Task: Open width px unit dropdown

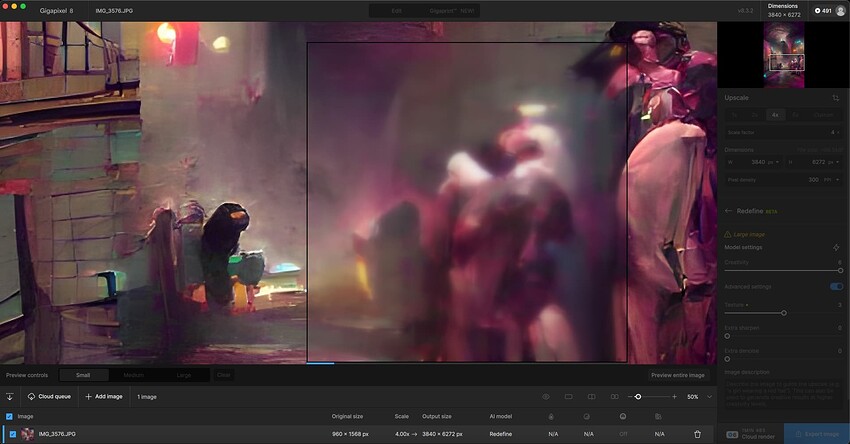Action: click(774, 162)
